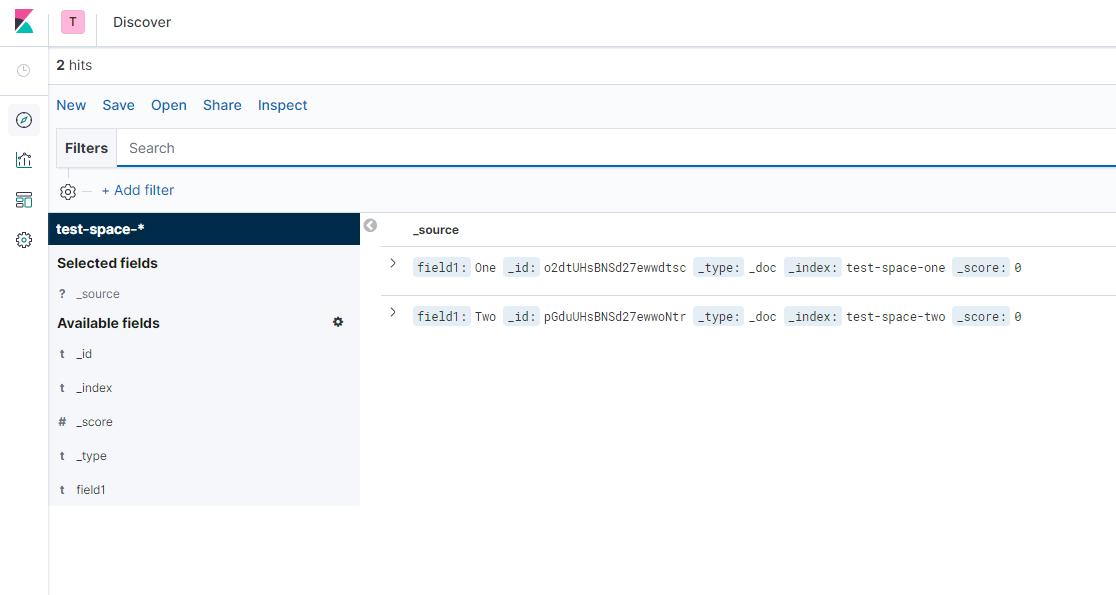Viewport: 1116px width, 595px height.
Task: Click the Inspect menu item
Action: tap(282, 105)
